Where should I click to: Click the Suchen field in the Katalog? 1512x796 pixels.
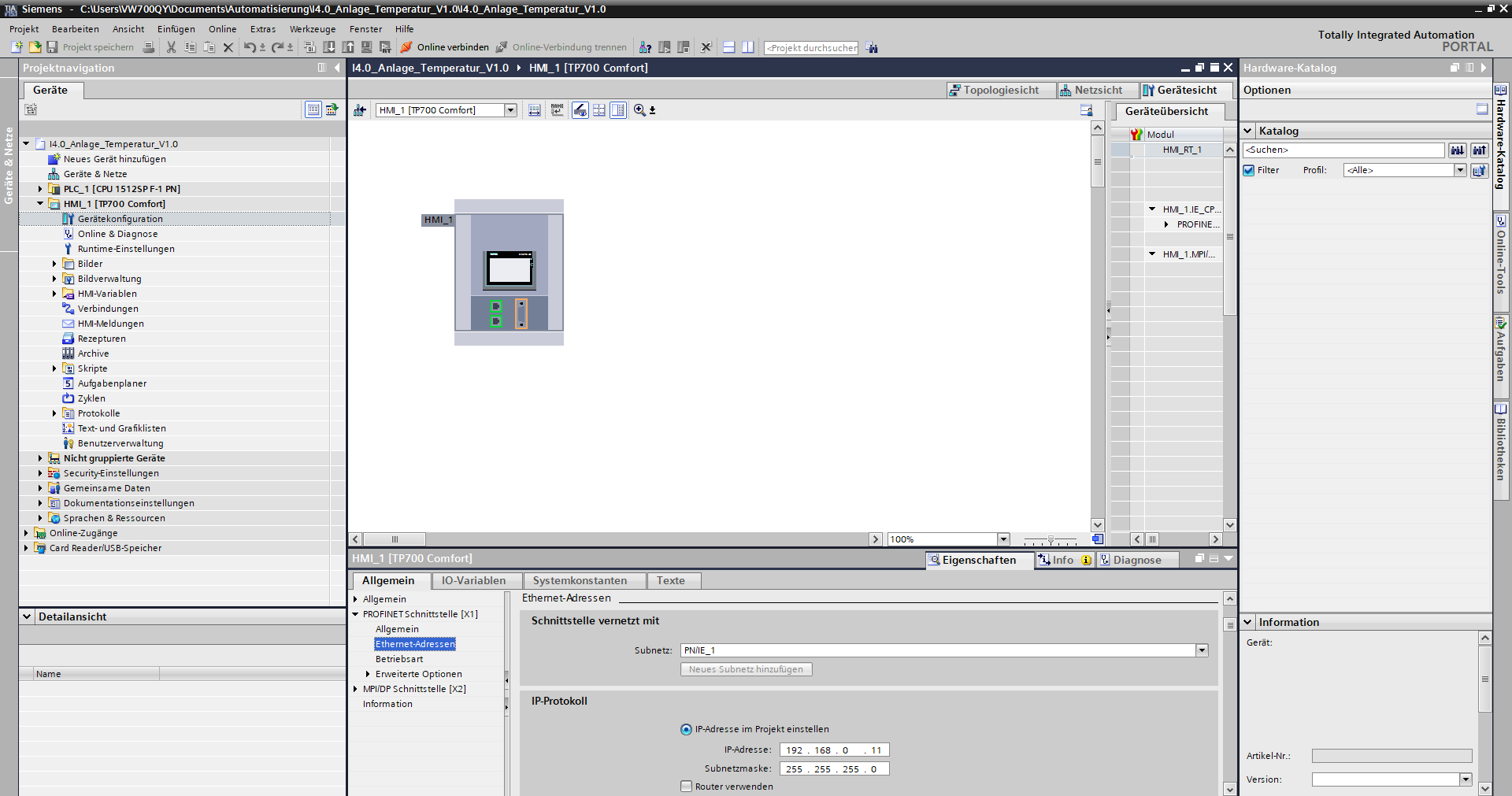click(1343, 150)
